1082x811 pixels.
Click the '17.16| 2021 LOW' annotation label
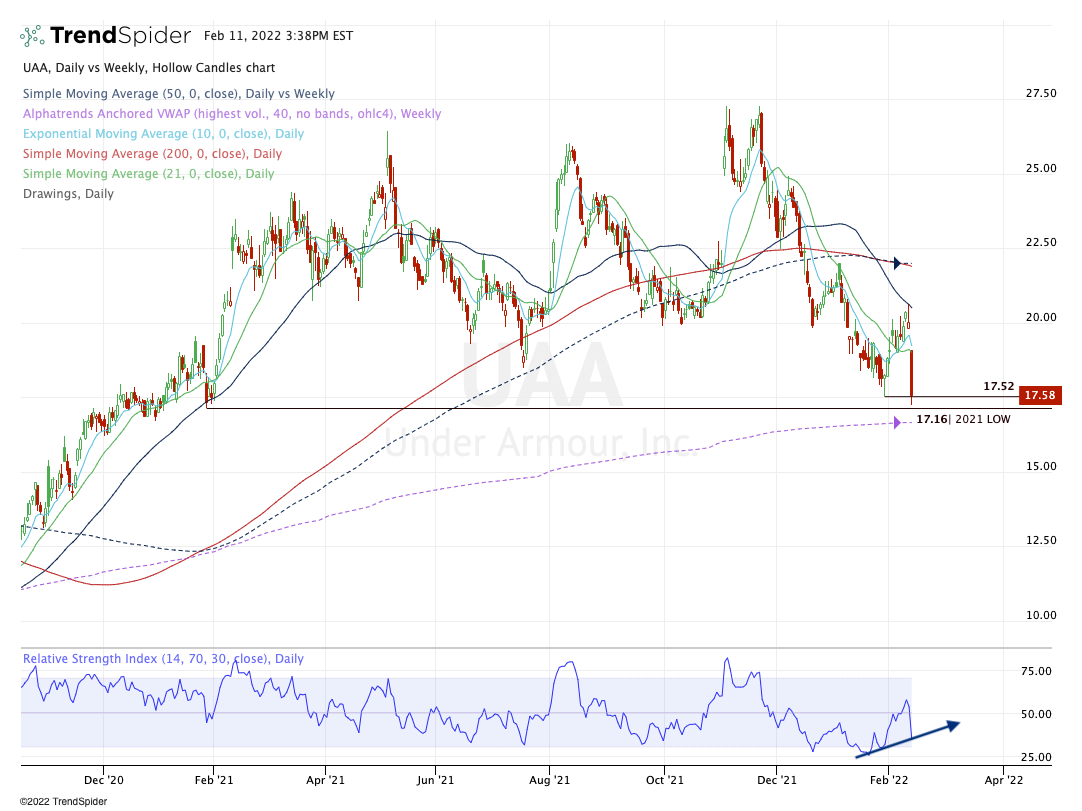coord(963,419)
